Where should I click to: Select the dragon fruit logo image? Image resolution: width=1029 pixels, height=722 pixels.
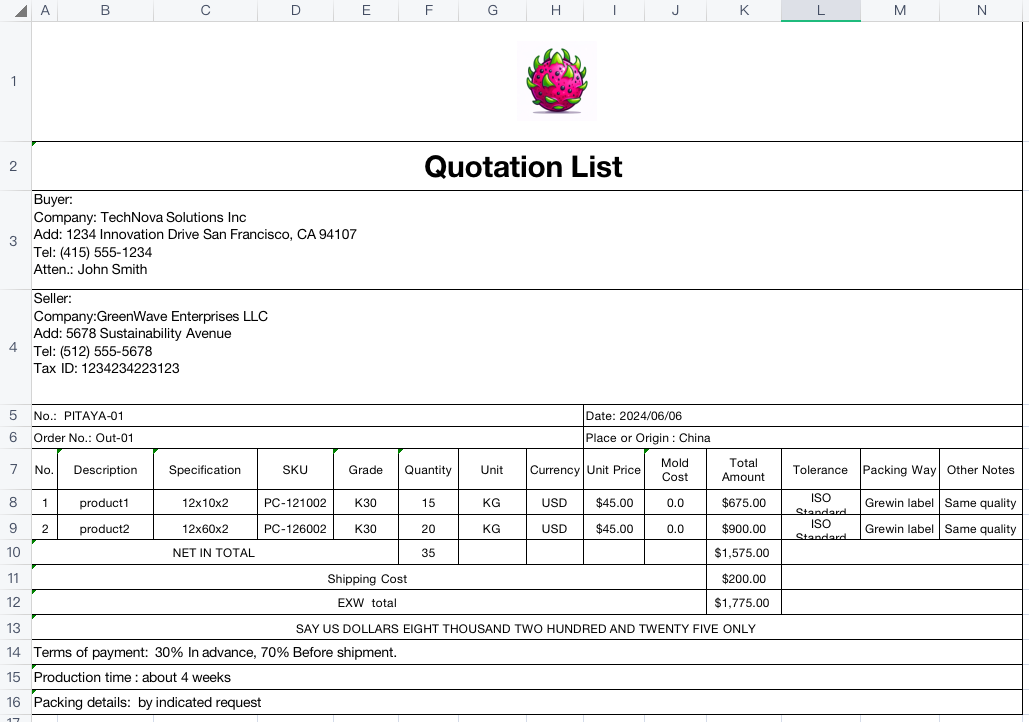[557, 81]
